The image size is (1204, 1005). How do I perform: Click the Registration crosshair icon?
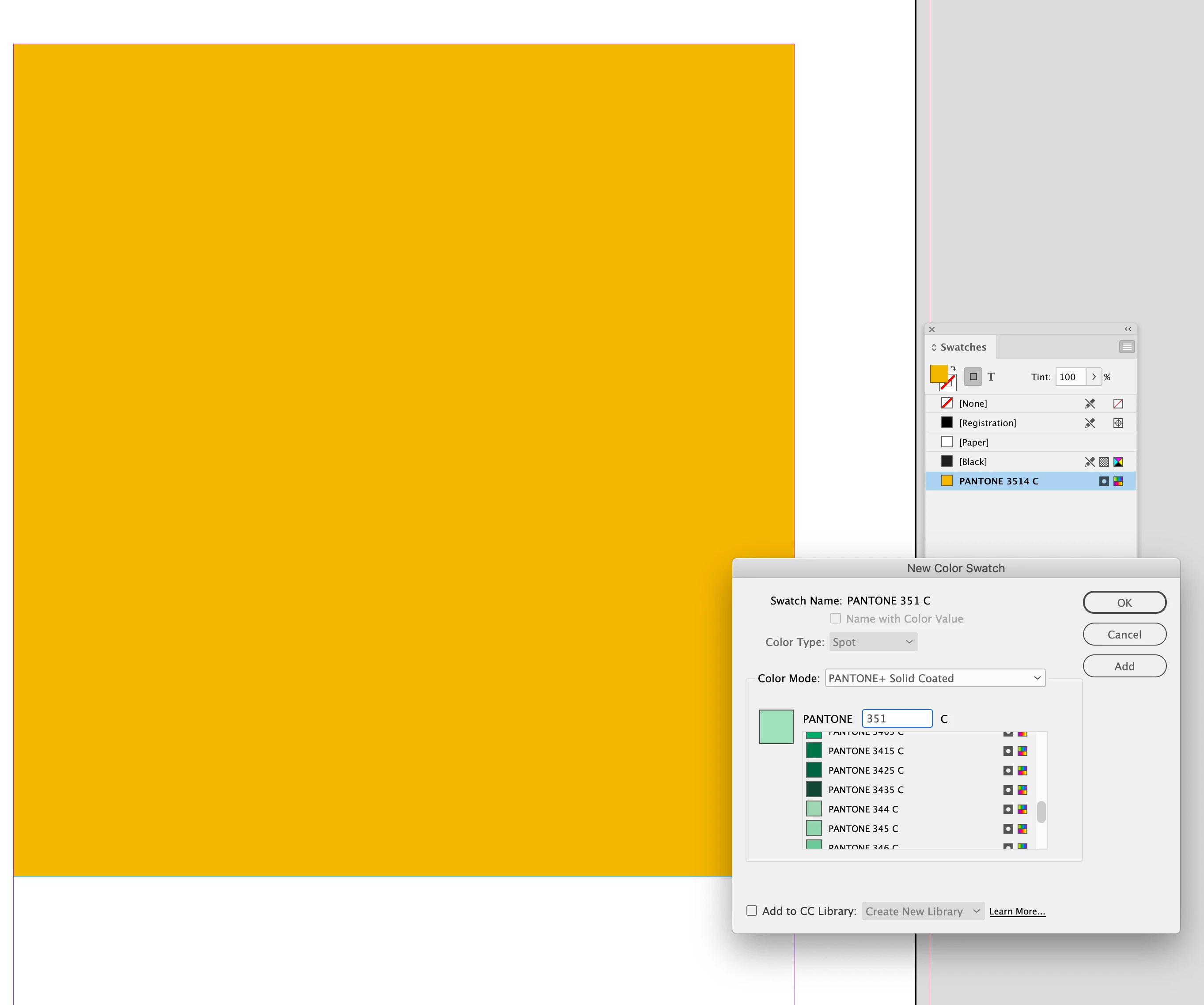[x=1118, y=423]
